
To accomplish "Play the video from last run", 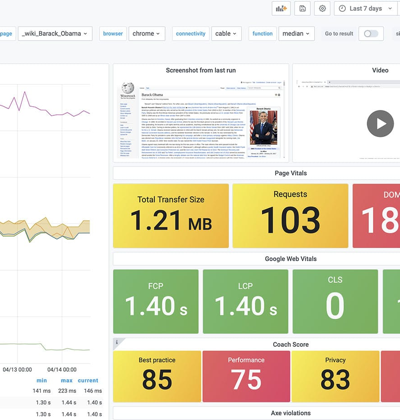I will 380,123.
